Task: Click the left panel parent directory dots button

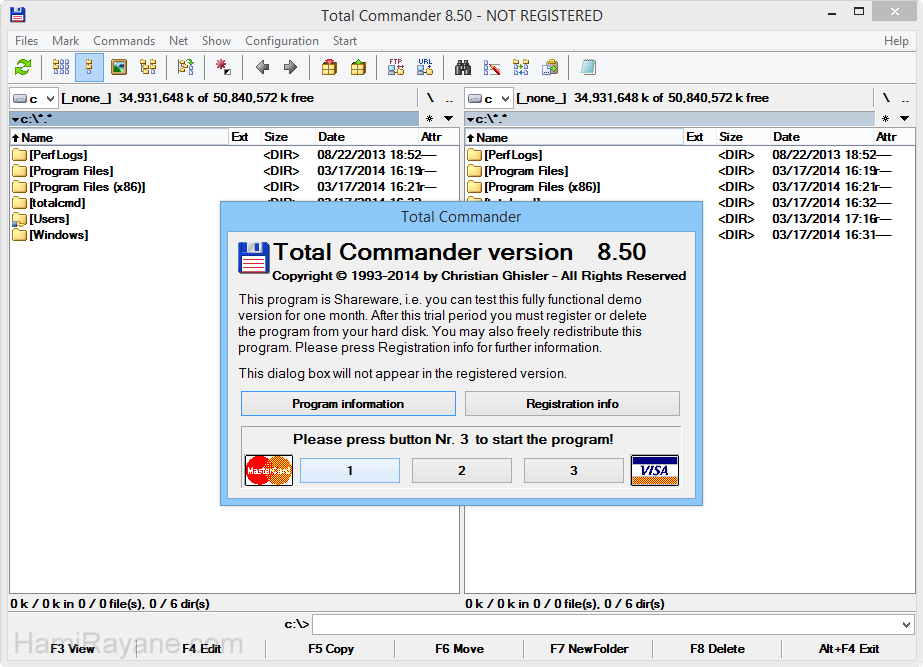Action: [x=449, y=98]
